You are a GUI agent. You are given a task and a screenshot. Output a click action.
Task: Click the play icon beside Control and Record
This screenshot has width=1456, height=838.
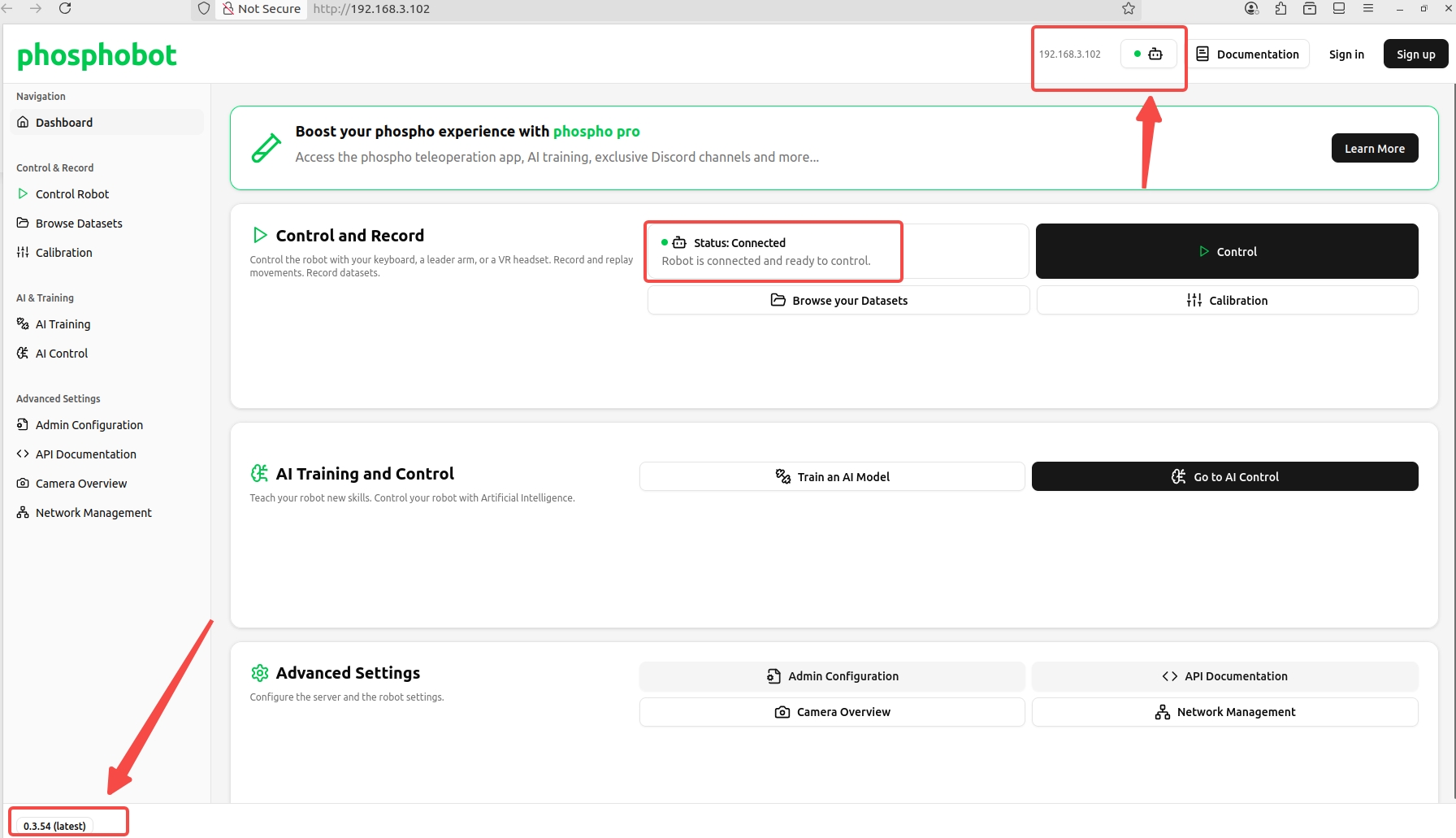[x=260, y=235]
